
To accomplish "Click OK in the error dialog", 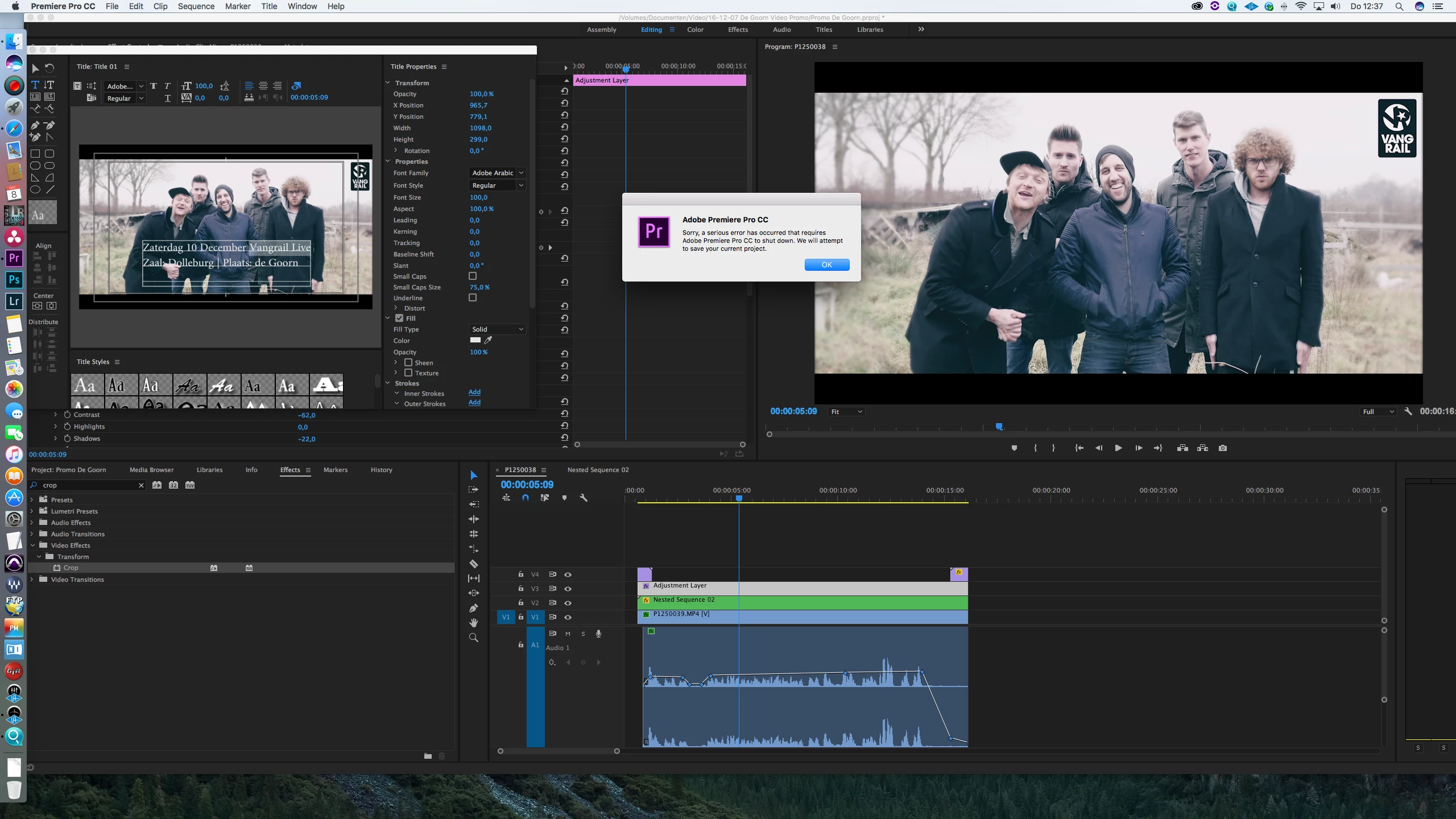I will point(826,264).
